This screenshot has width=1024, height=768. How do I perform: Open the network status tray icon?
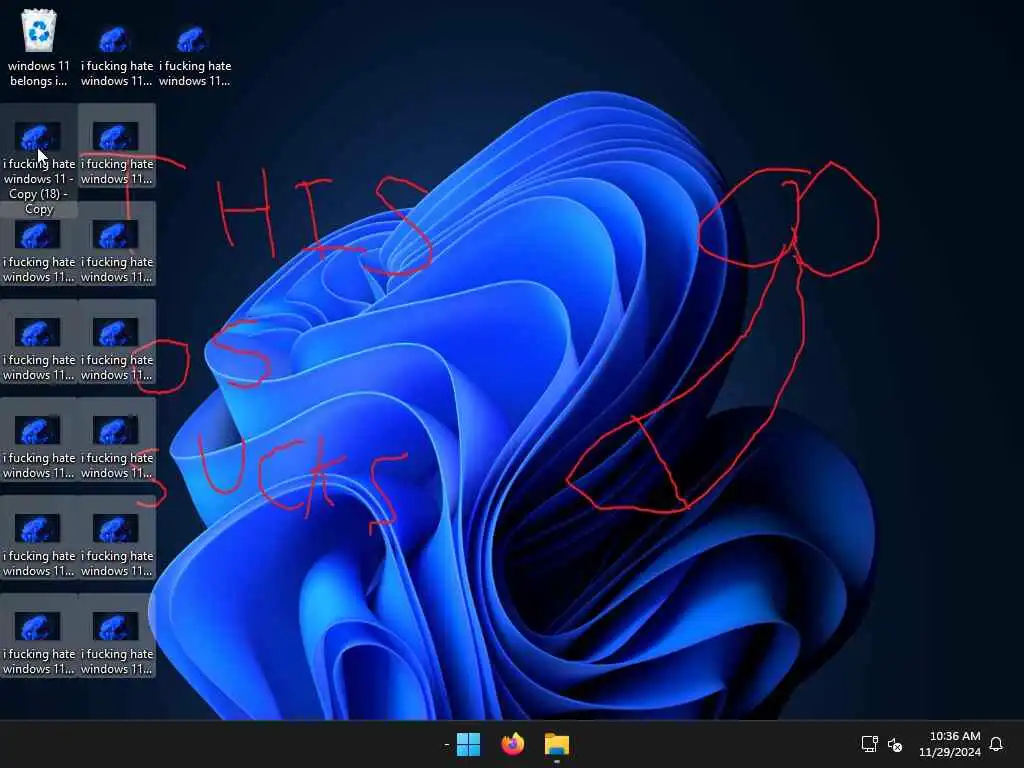click(x=869, y=744)
